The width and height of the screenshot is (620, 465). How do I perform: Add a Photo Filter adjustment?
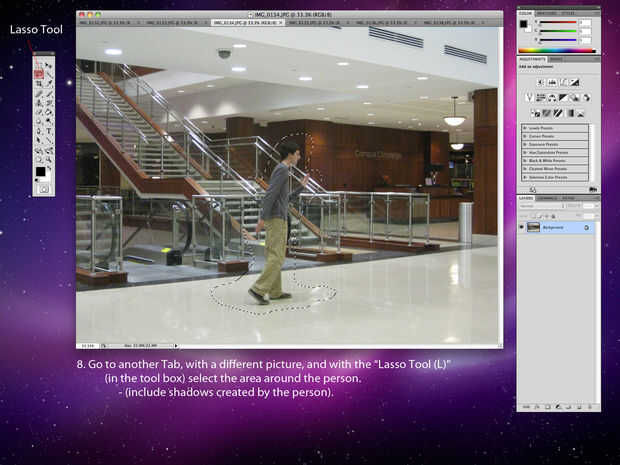tap(575, 98)
